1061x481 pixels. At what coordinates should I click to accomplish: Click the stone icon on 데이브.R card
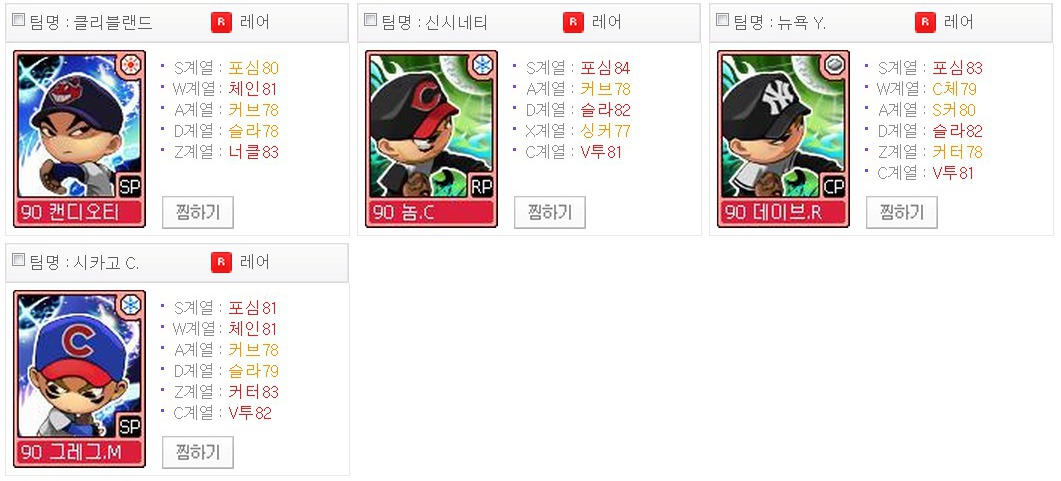point(834,65)
